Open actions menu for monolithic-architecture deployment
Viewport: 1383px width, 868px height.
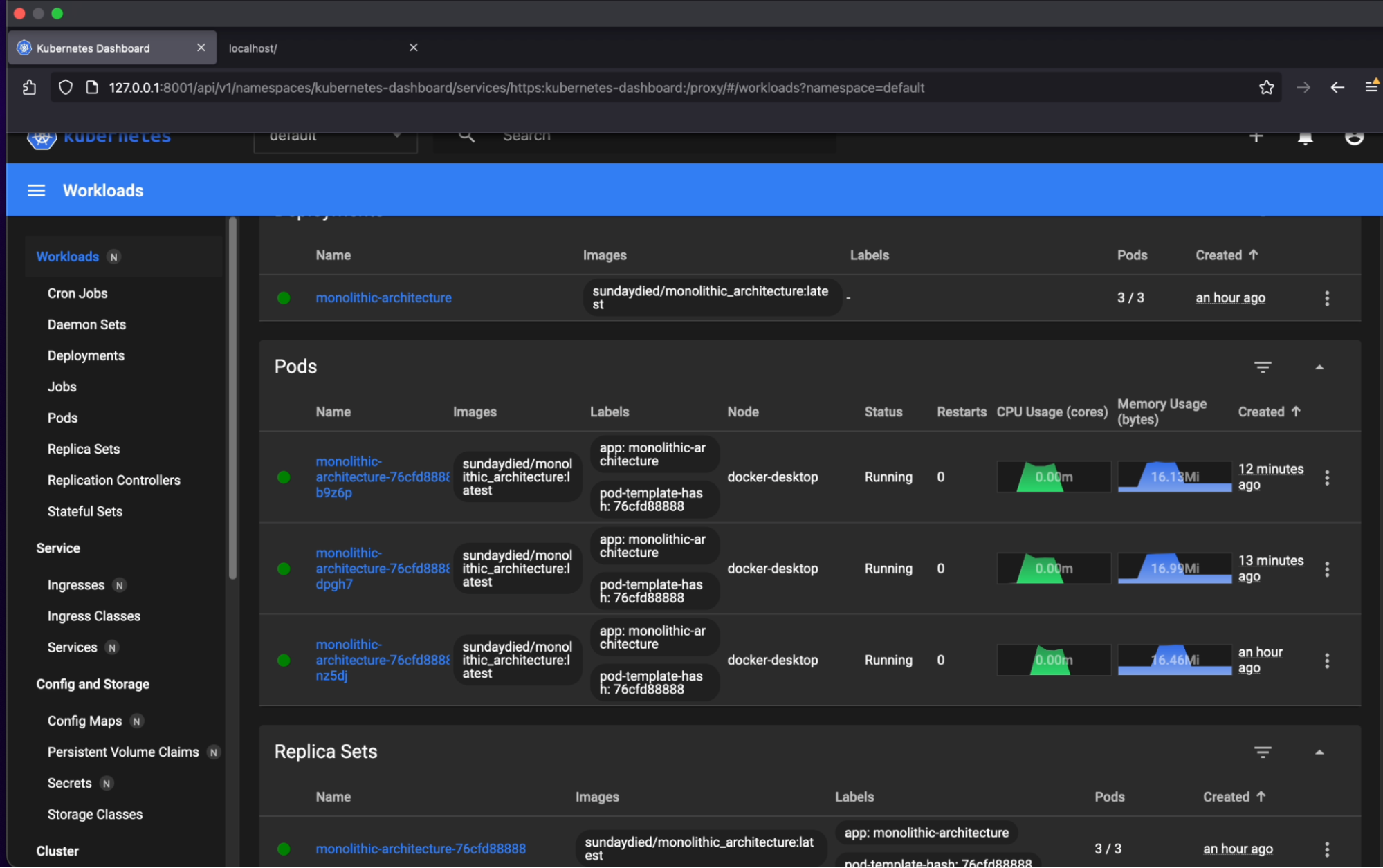tap(1327, 298)
